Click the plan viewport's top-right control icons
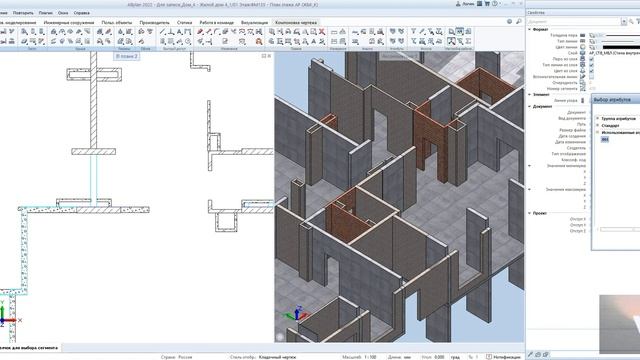This screenshot has height=360, width=640. click(x=266, y=56)
